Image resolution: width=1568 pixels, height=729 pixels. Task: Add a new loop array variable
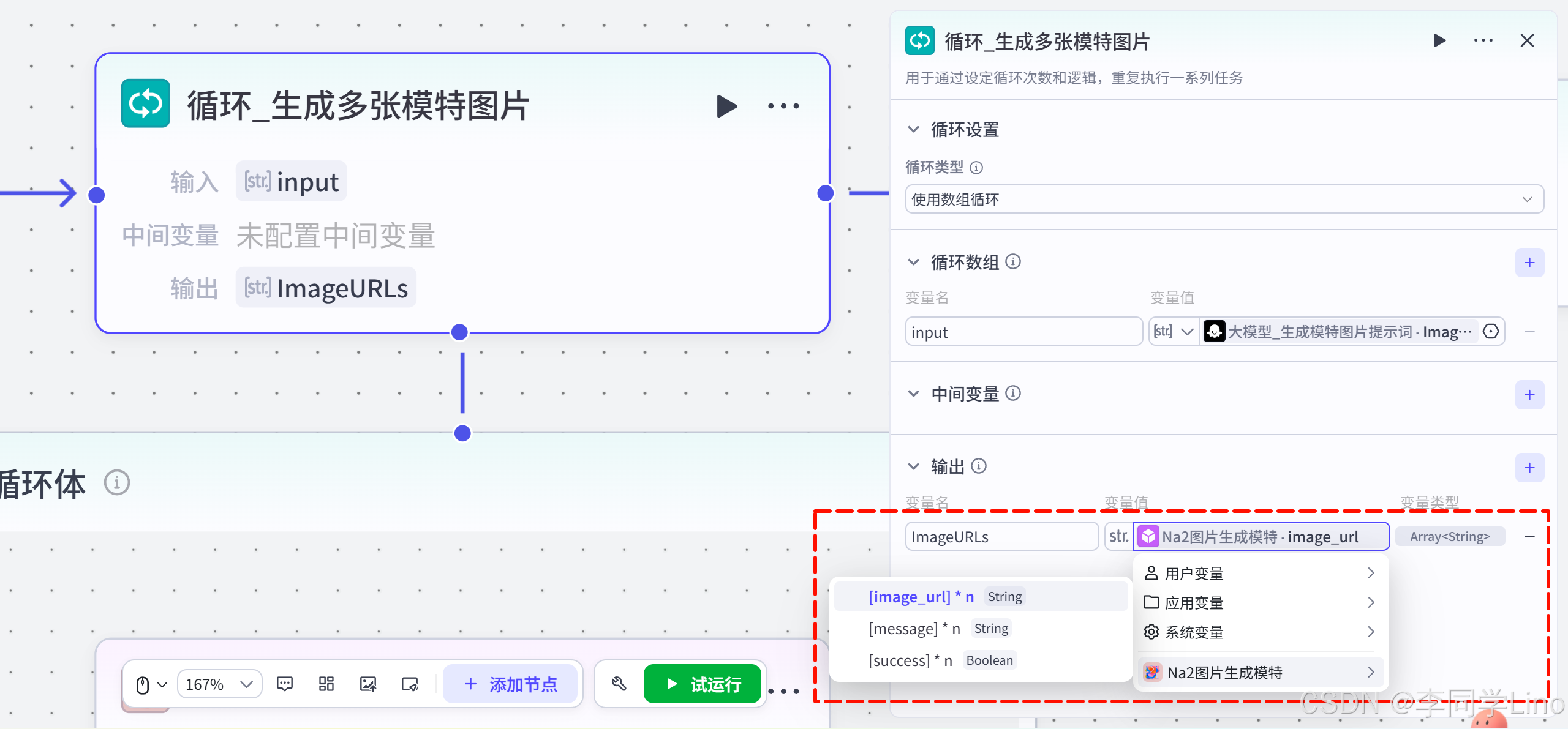(1529, 263)
